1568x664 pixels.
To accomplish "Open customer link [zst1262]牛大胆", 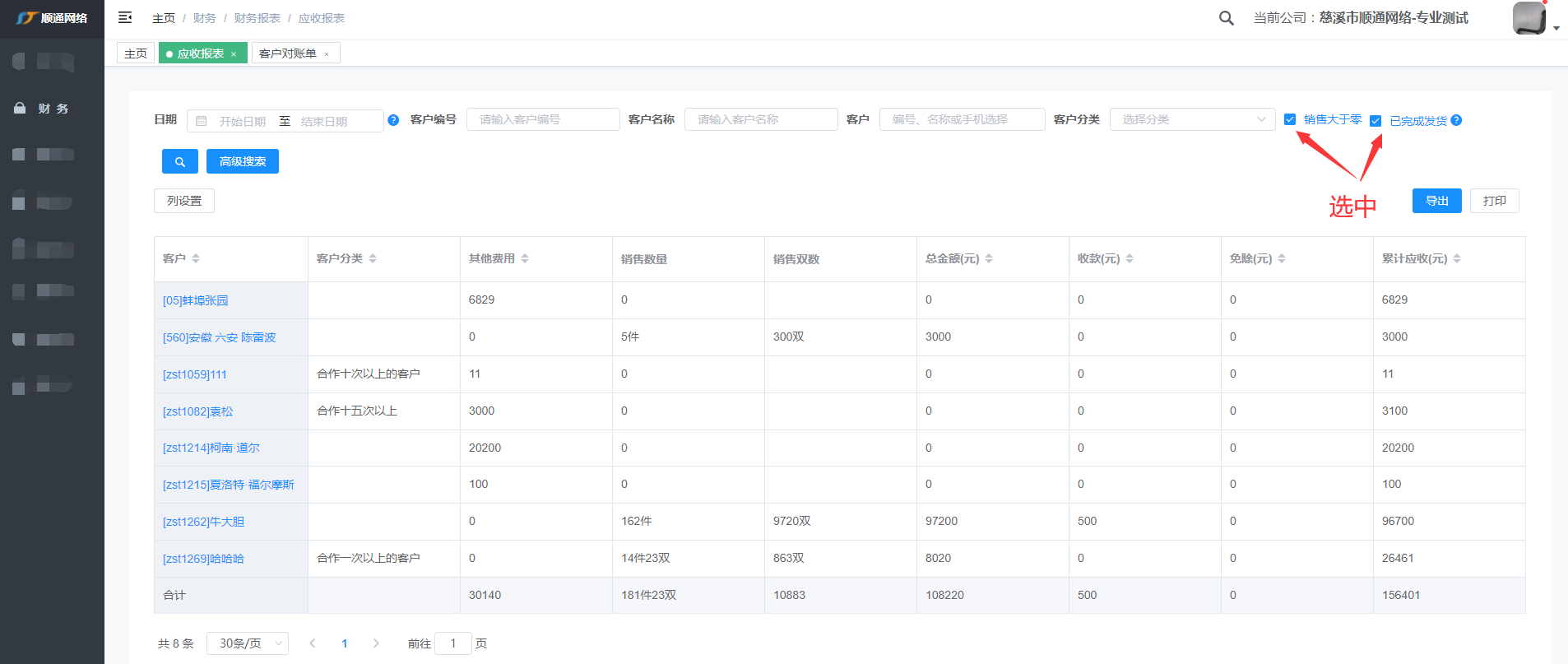I will [x=203, y=522].
